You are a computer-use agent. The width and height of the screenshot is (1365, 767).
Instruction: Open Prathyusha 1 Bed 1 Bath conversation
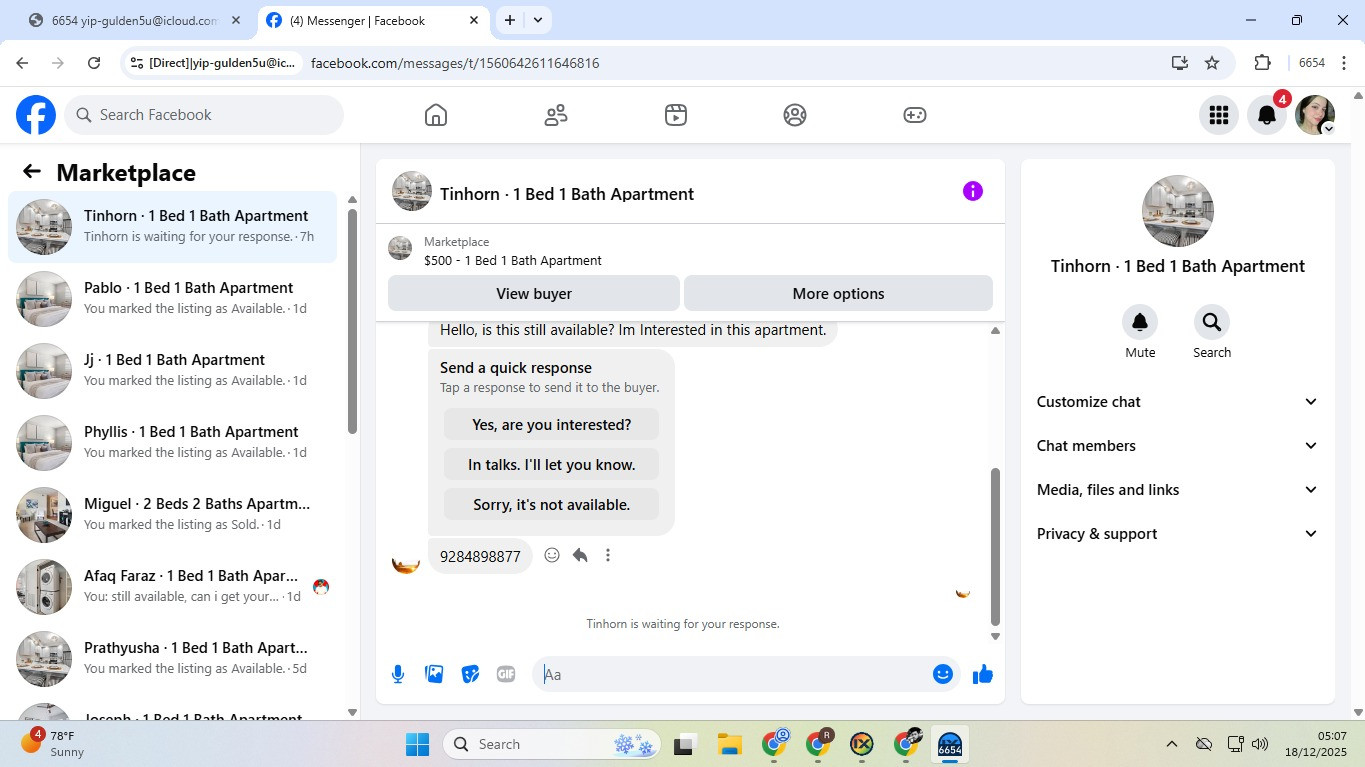click(x=172, y=659)
